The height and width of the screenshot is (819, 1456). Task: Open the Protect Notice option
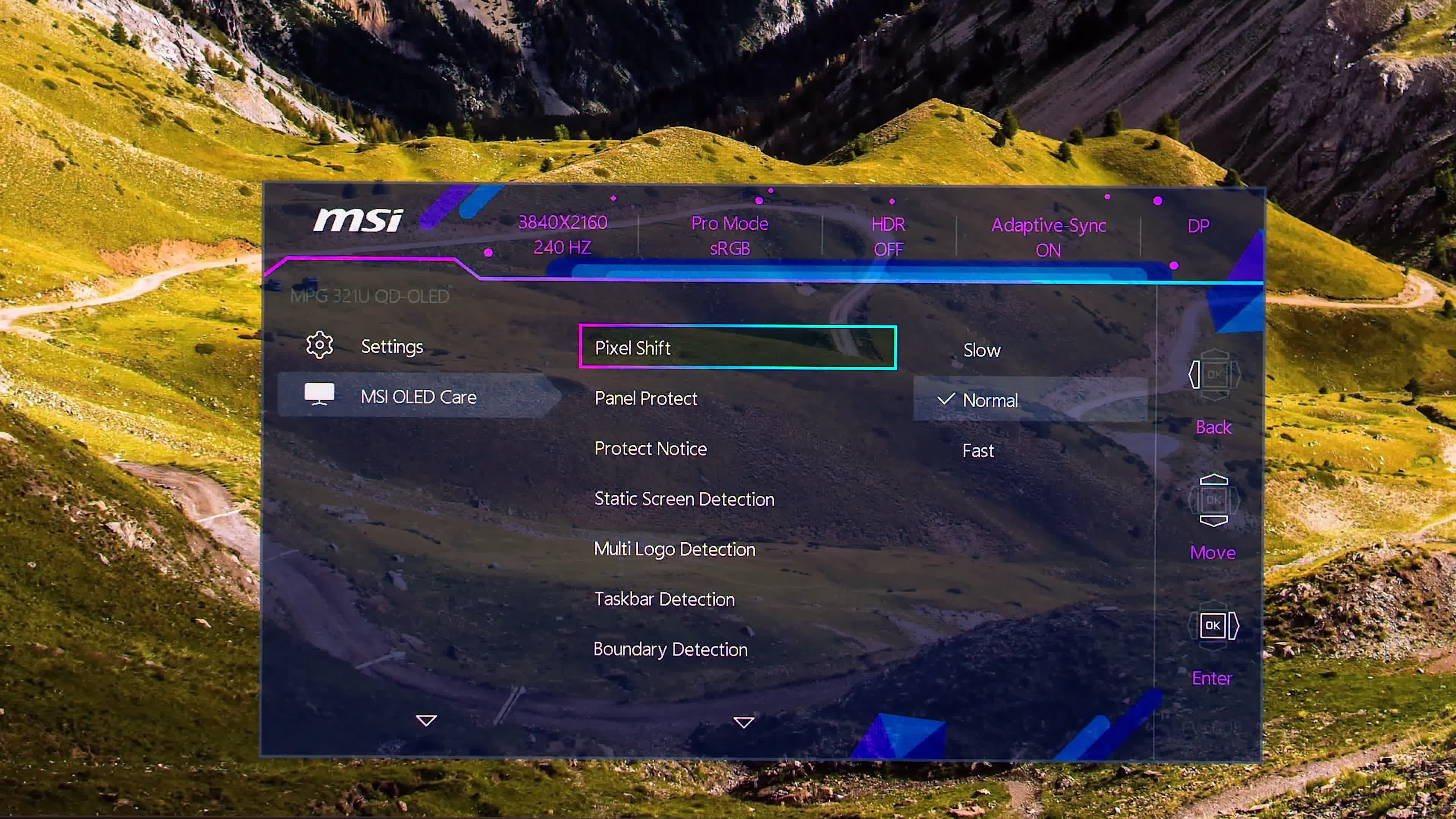coord(651,449)
